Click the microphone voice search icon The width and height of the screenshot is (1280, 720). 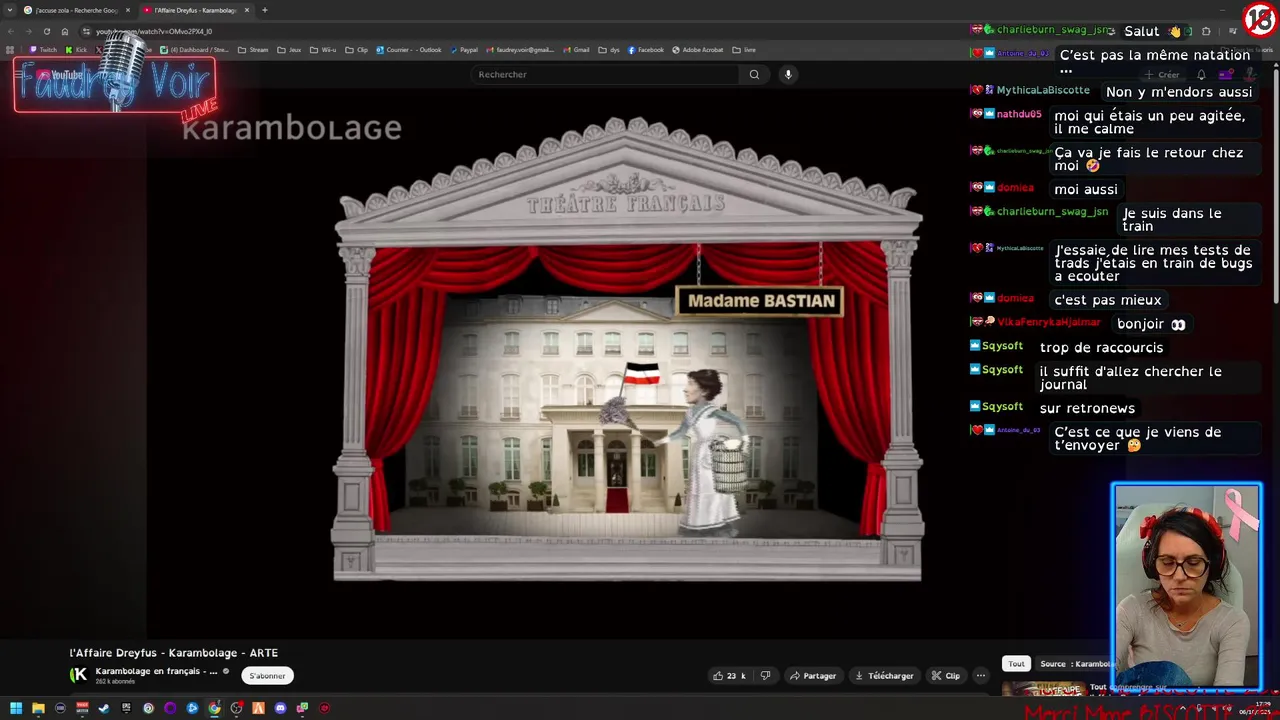788,74
